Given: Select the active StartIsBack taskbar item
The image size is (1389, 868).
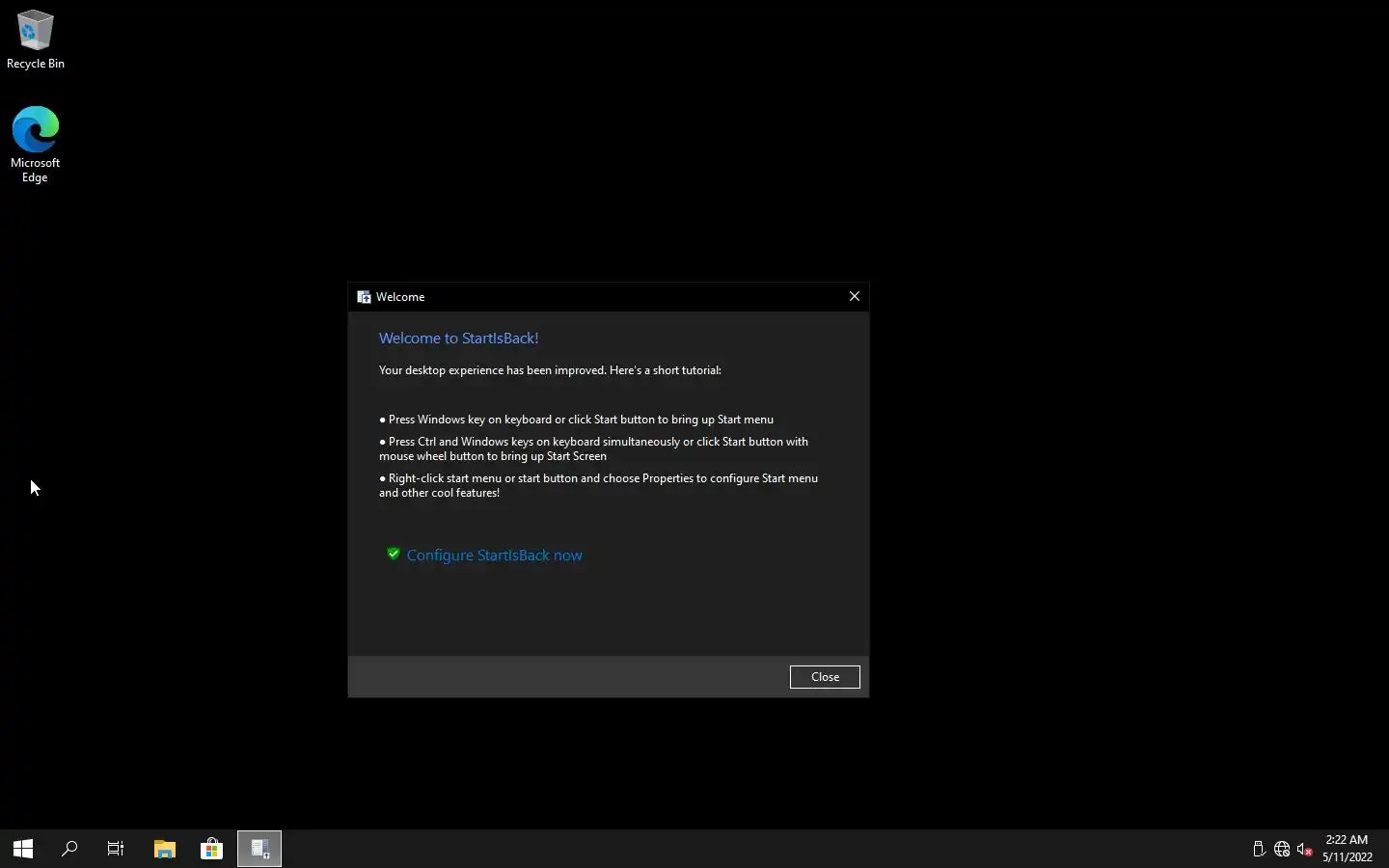Looking at the screenshot, I should pyautogui.click(x=259, y=849).
